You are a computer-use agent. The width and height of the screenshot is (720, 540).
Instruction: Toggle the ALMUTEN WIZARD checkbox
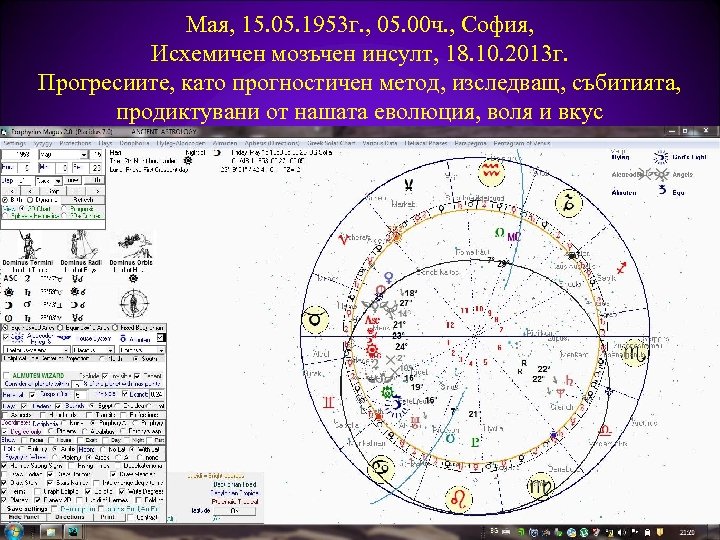tap(6, 376)
